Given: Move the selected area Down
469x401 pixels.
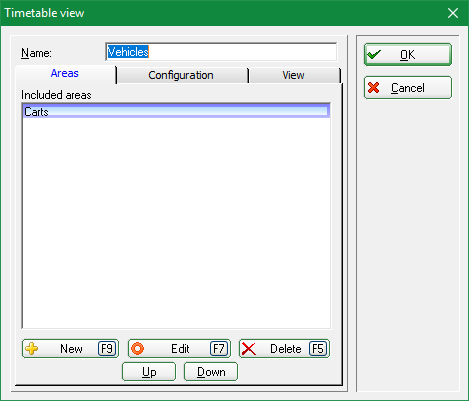Looking at the screenshot, I should [x=211, y=372].
